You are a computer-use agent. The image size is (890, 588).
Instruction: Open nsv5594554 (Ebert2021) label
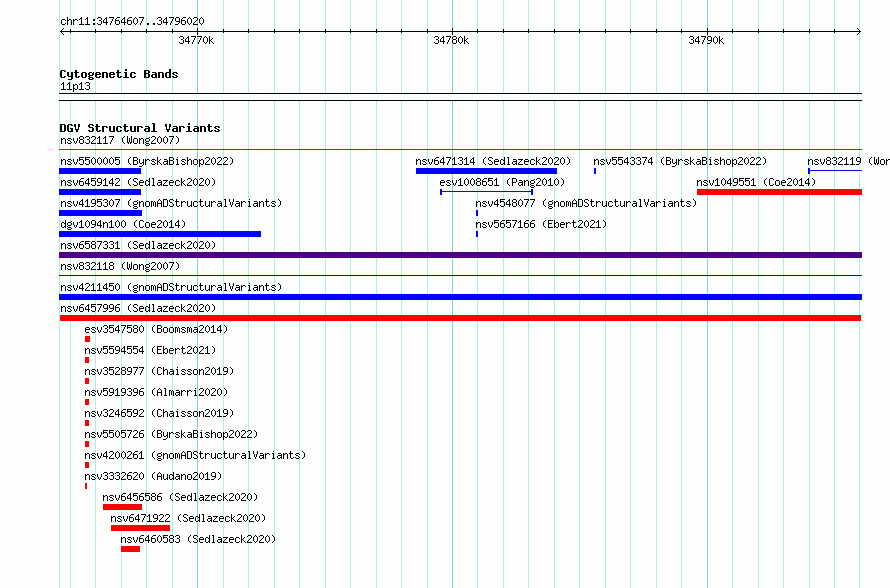click(x=150, y=350)
